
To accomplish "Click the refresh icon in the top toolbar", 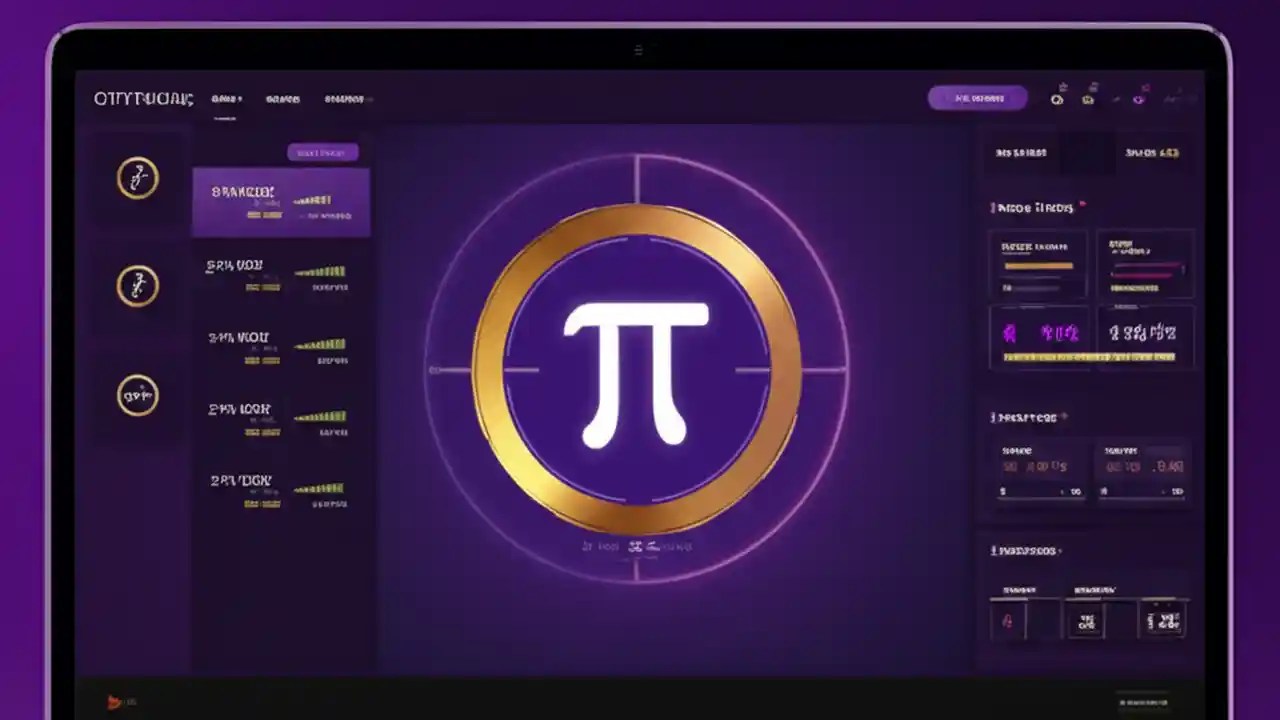I will [x=1057, y=98].
